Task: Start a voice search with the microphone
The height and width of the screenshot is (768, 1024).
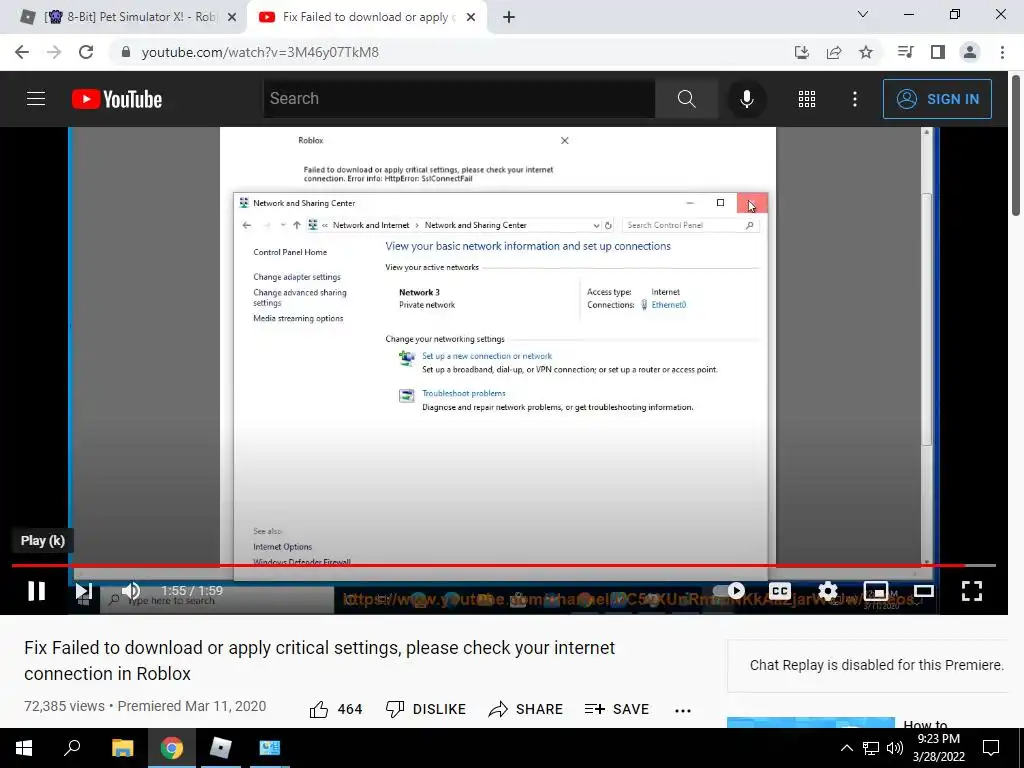Action: click(746, 99)
